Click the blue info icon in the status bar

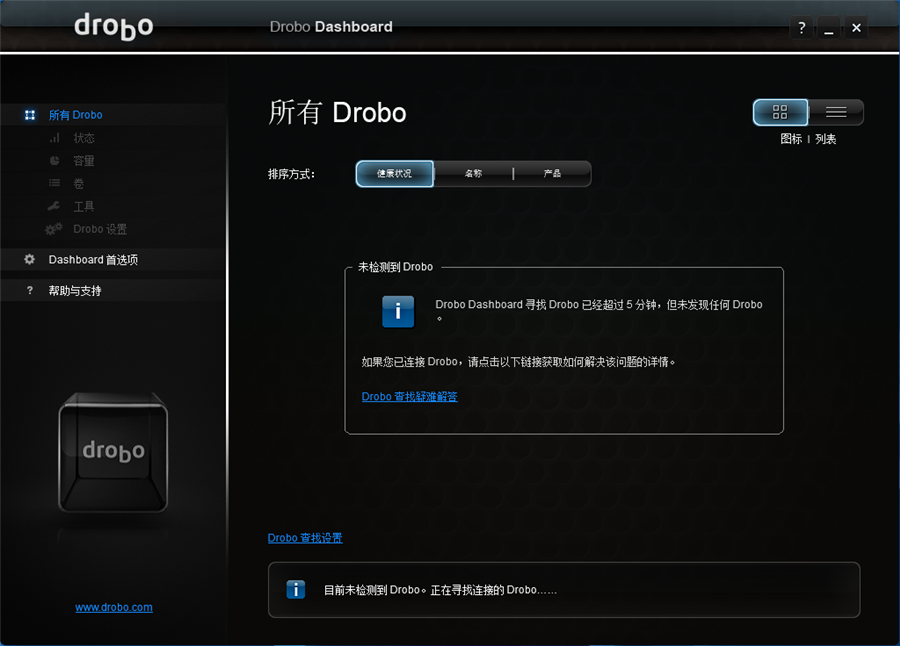[296, 590]
